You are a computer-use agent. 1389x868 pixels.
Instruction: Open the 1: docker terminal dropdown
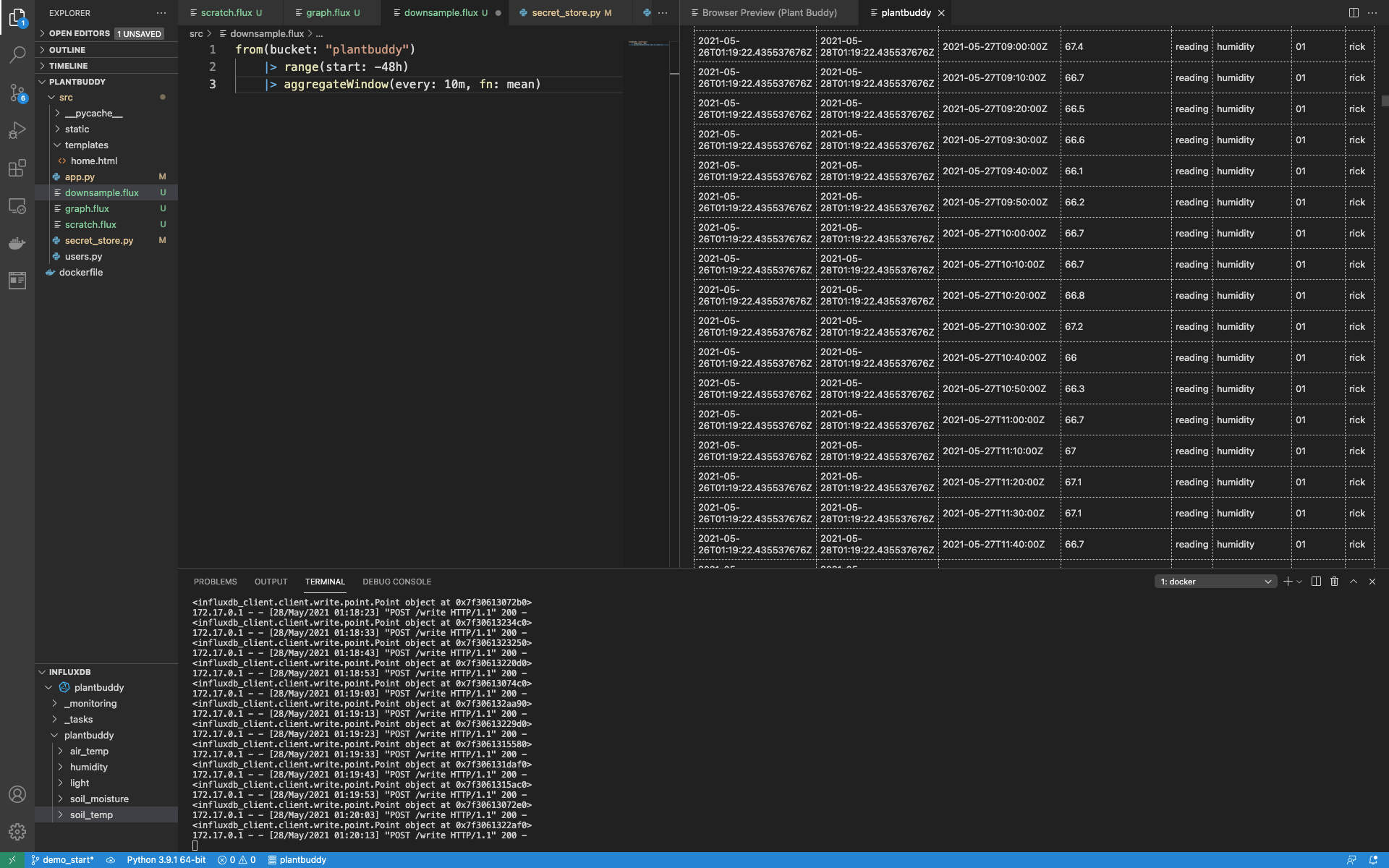(1215, 581)
